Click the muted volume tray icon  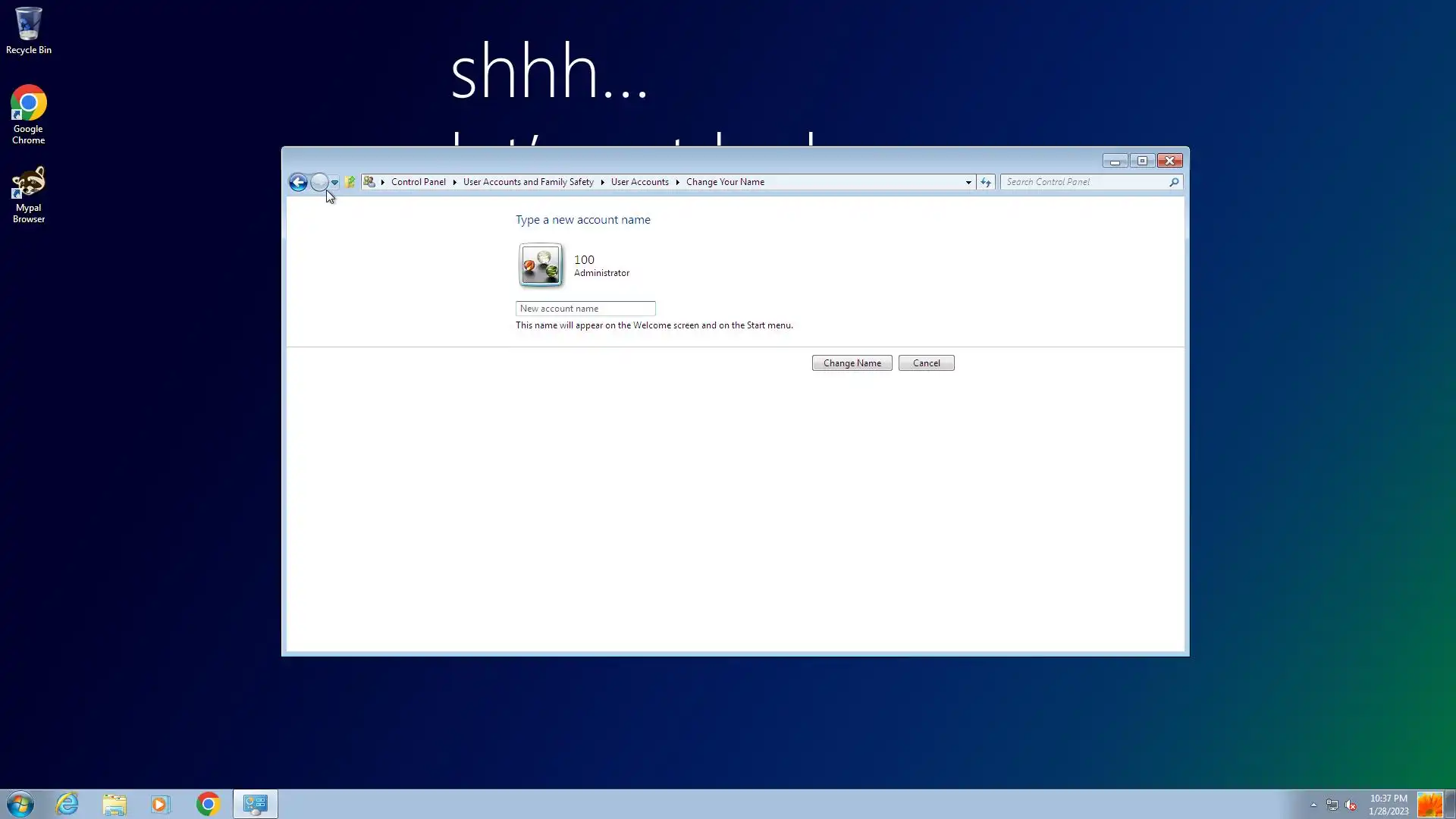click(x=1351, y=805)
